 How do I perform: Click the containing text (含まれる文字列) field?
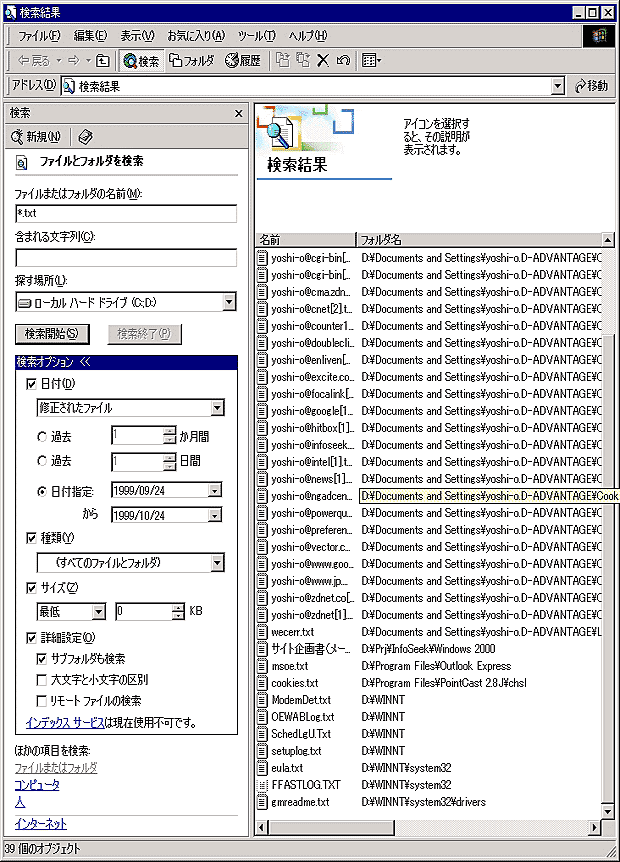coord(126,258)
